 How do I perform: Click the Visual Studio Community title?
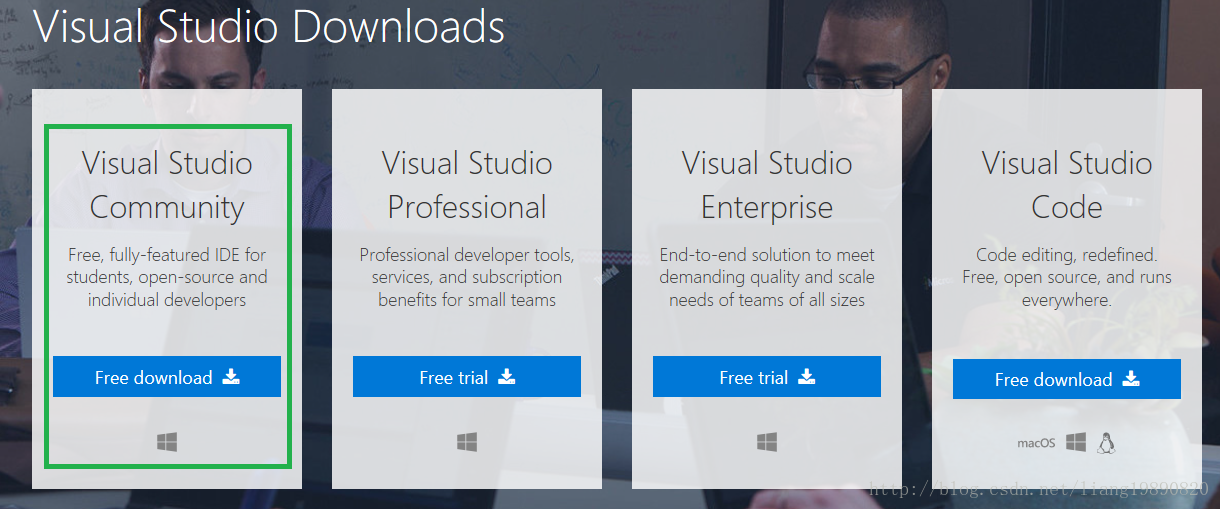click(x=167, y=185)
